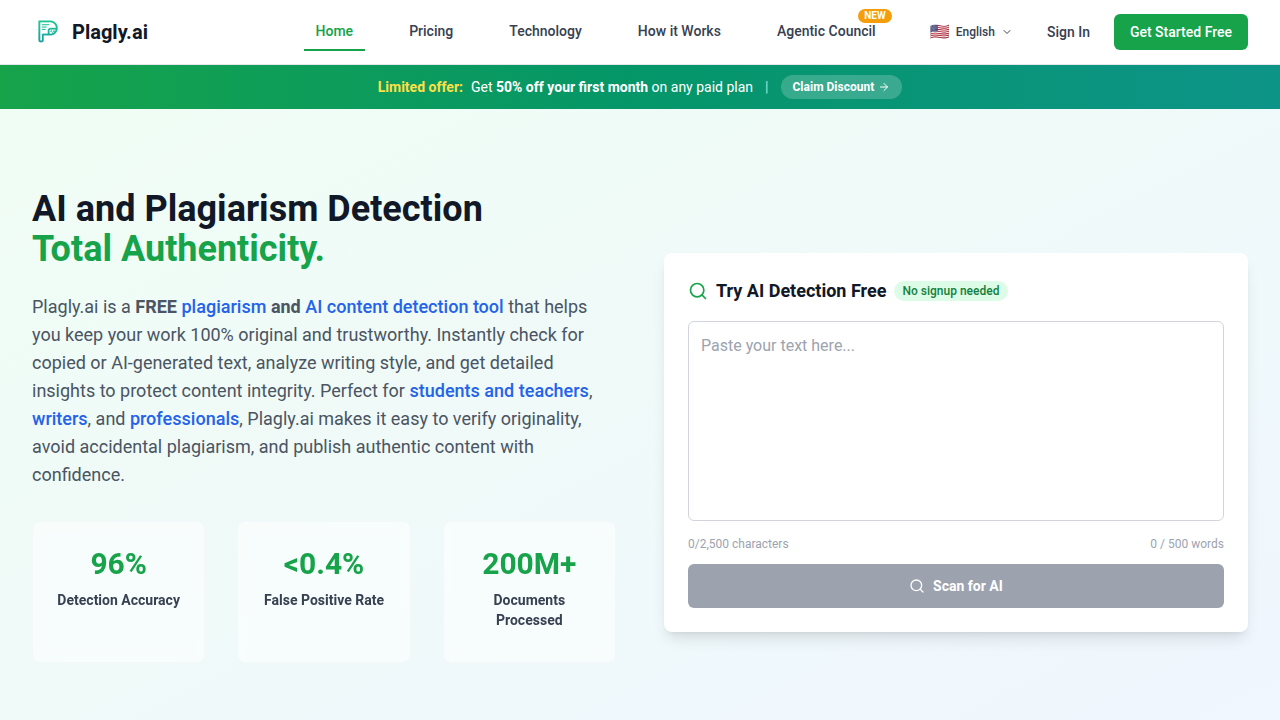Image resolution: width=1280 pixels, height=720 pixels.
Task: Click the 200M+ Documents Processed card
Action: (x=529, y=592)
